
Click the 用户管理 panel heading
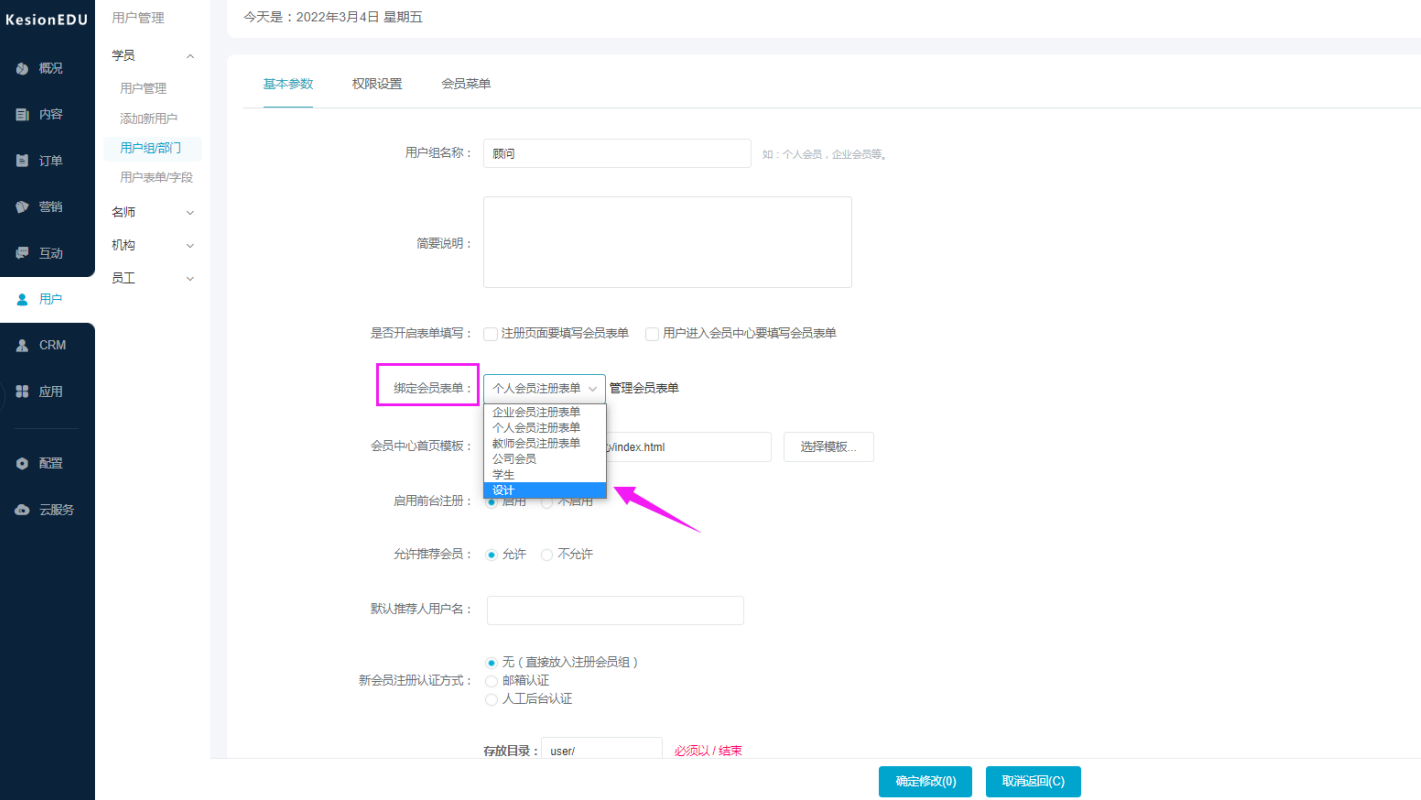pyautogui.click(x=138, y=18)
